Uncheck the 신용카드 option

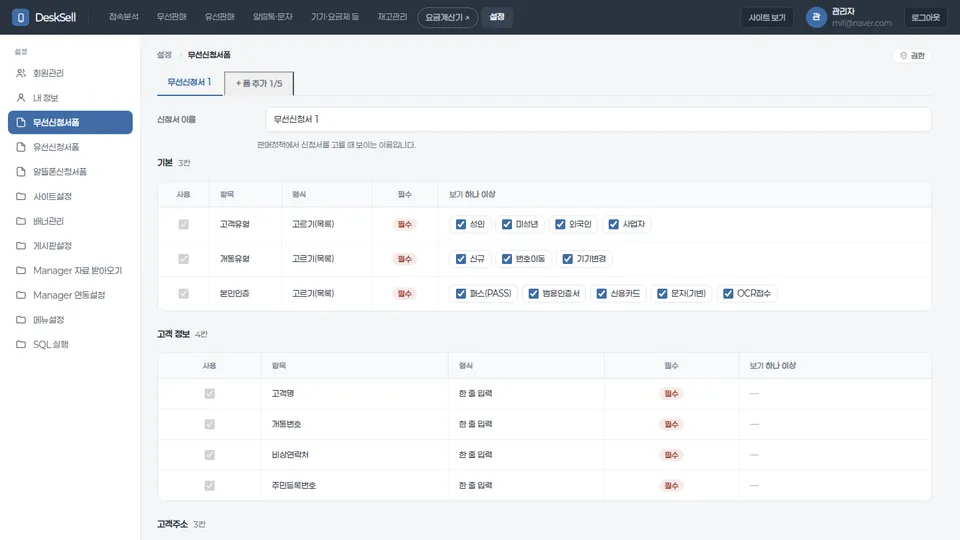[601, 294]
